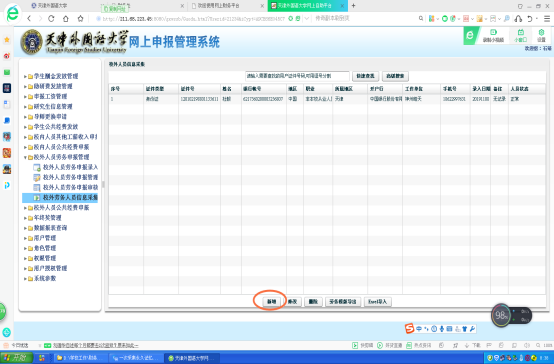Click the 人员状态 column header
The width and height of the screenshot is (554, 364).
point(526,89)
